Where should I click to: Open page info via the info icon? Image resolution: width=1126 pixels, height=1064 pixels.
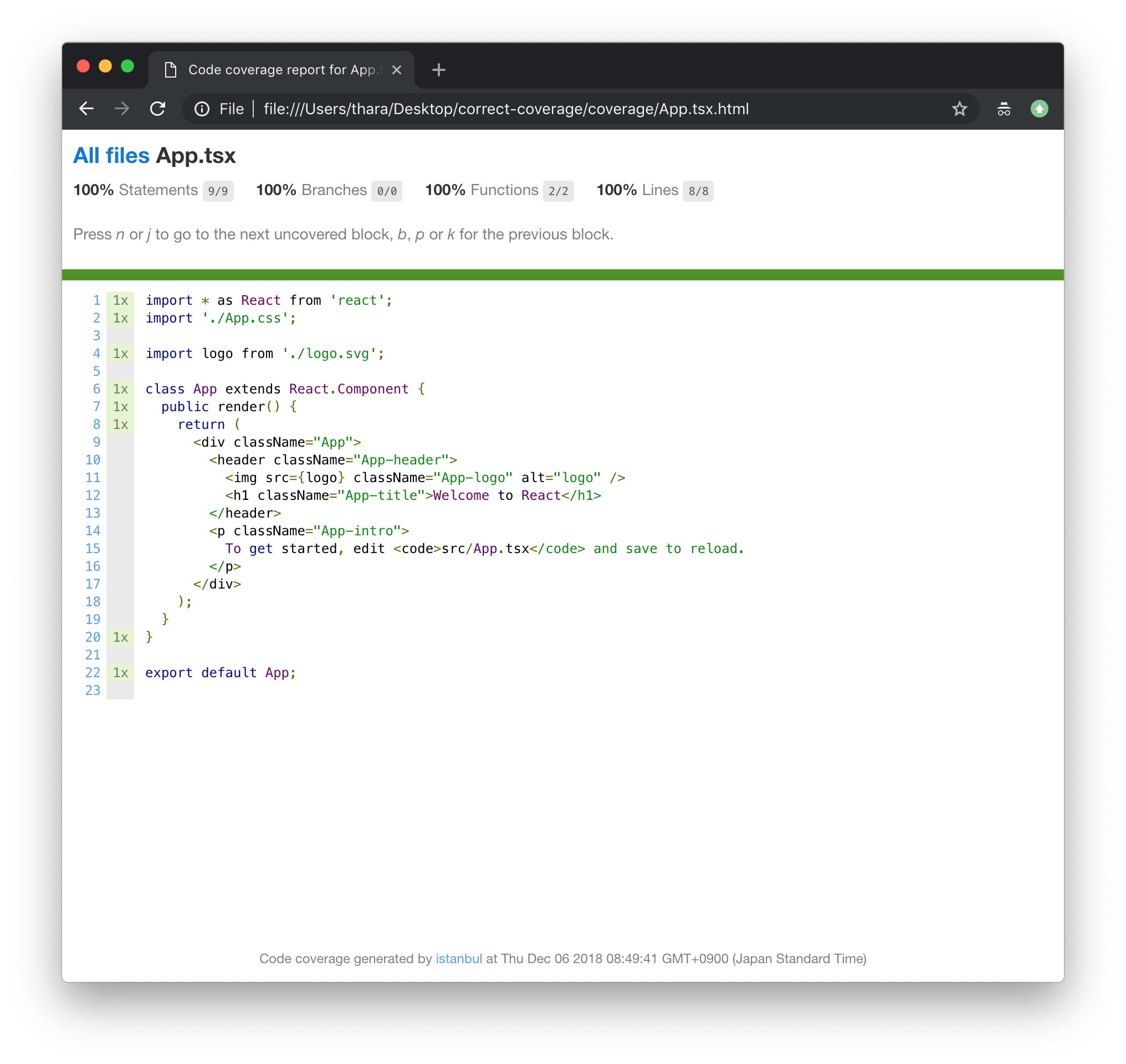pos(202,109)
